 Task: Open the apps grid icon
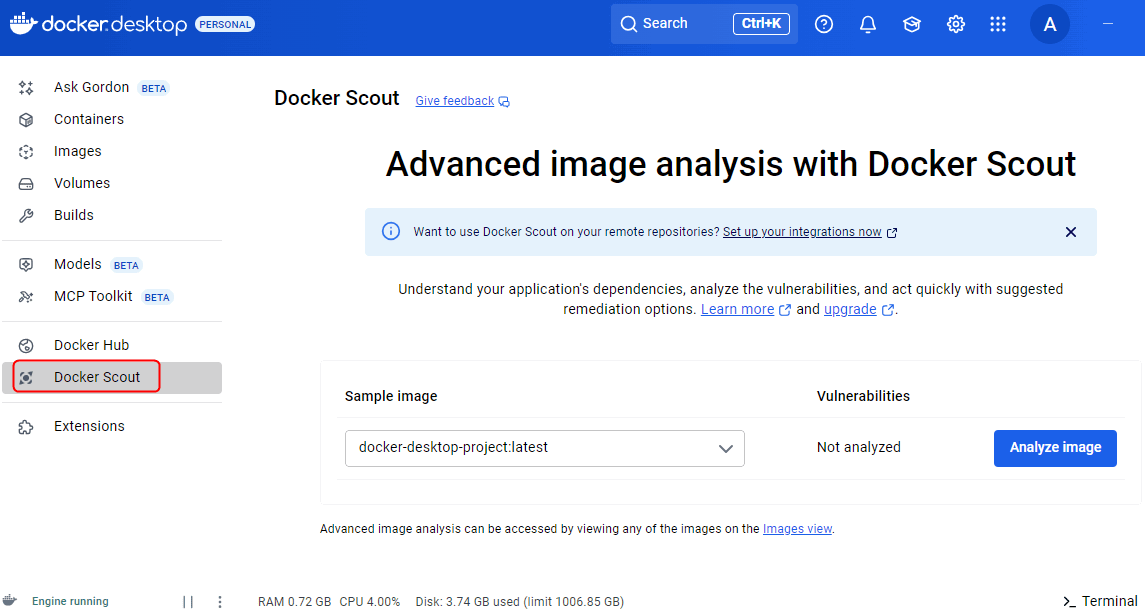(998, 24)
